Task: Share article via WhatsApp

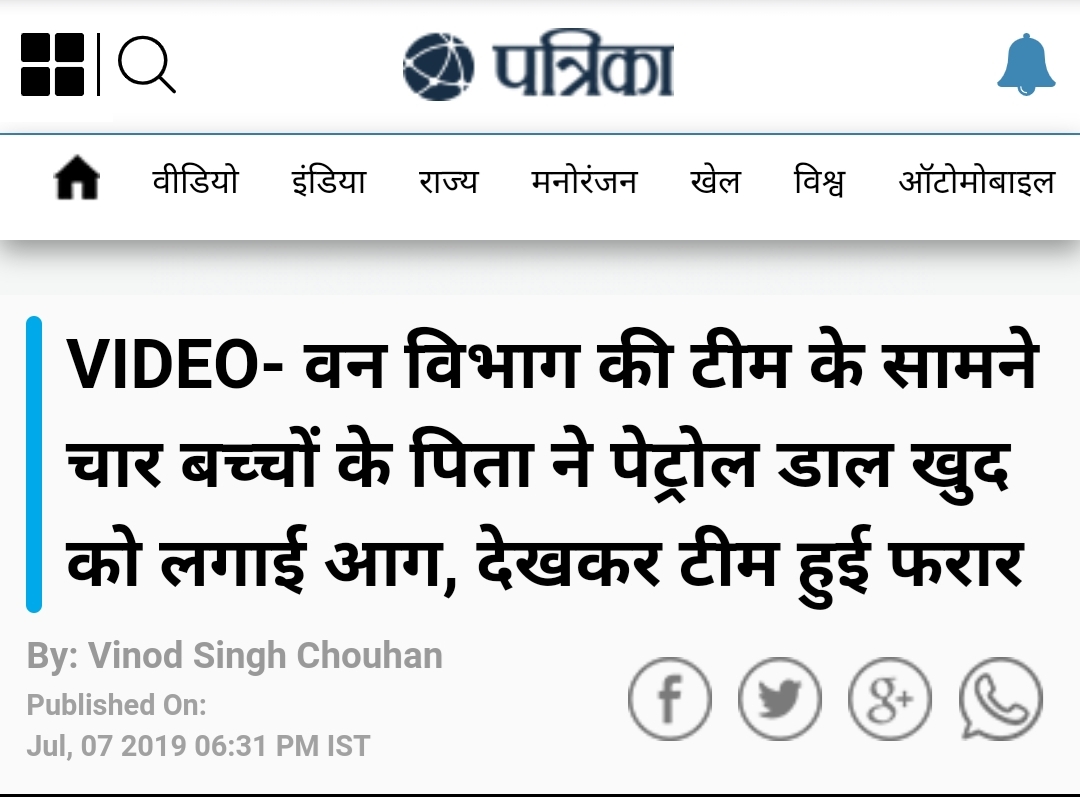Action: tap(1000, 698)
